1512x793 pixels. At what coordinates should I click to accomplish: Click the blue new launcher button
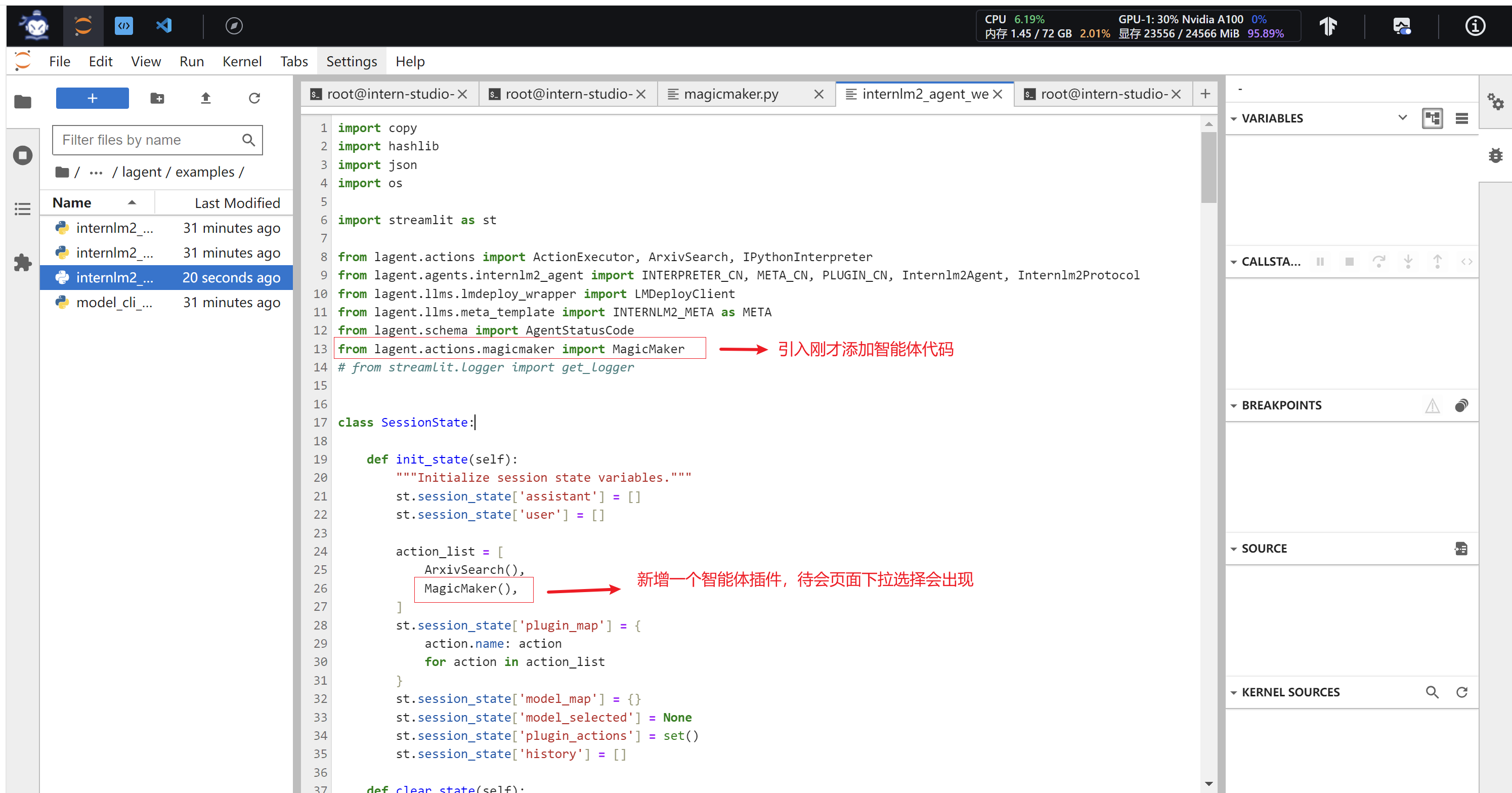coord(92,98)
